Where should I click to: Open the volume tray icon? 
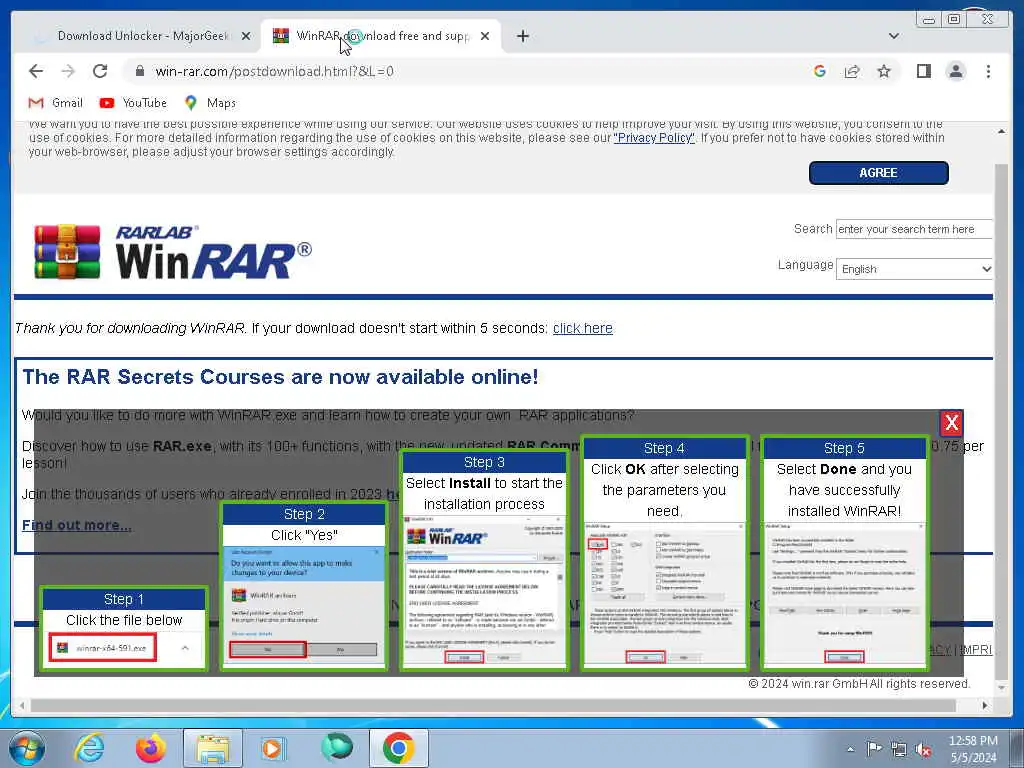click(x=923, y=749)
